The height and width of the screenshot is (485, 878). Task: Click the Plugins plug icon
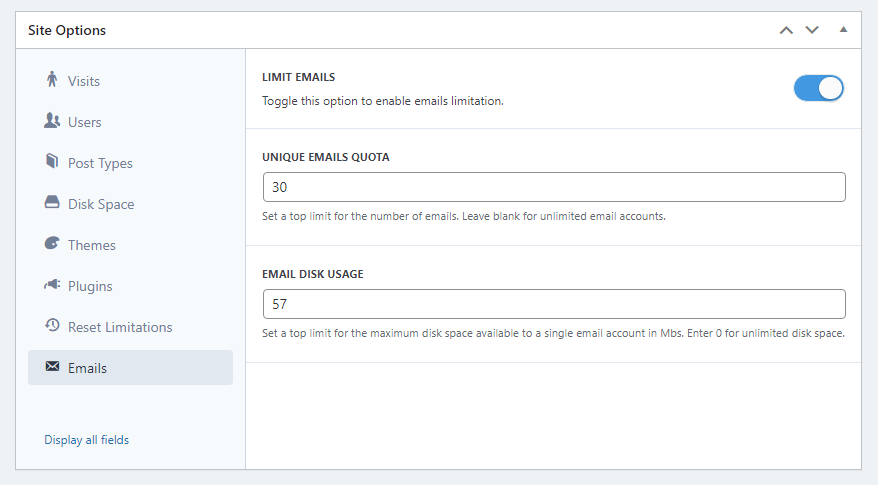pos(52,285)
